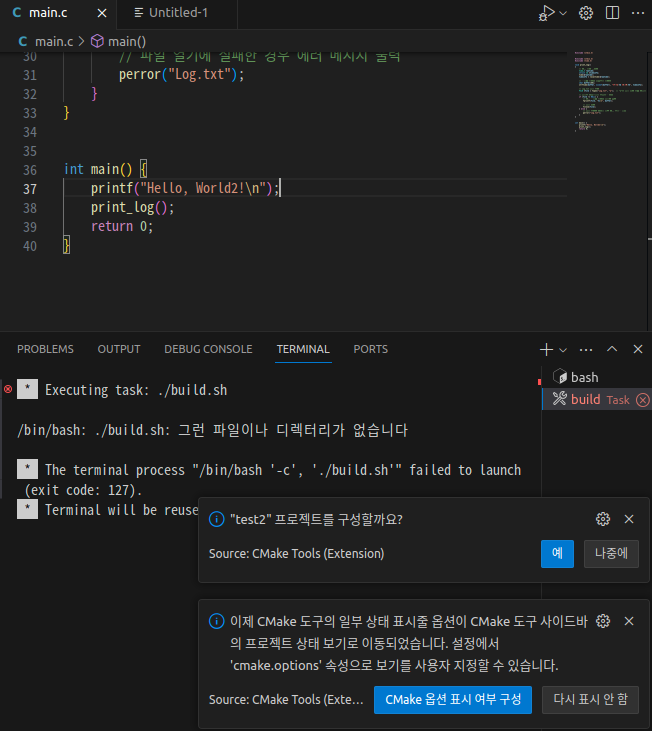Click the perror("Log.txt"); line

tap(181, 75)
